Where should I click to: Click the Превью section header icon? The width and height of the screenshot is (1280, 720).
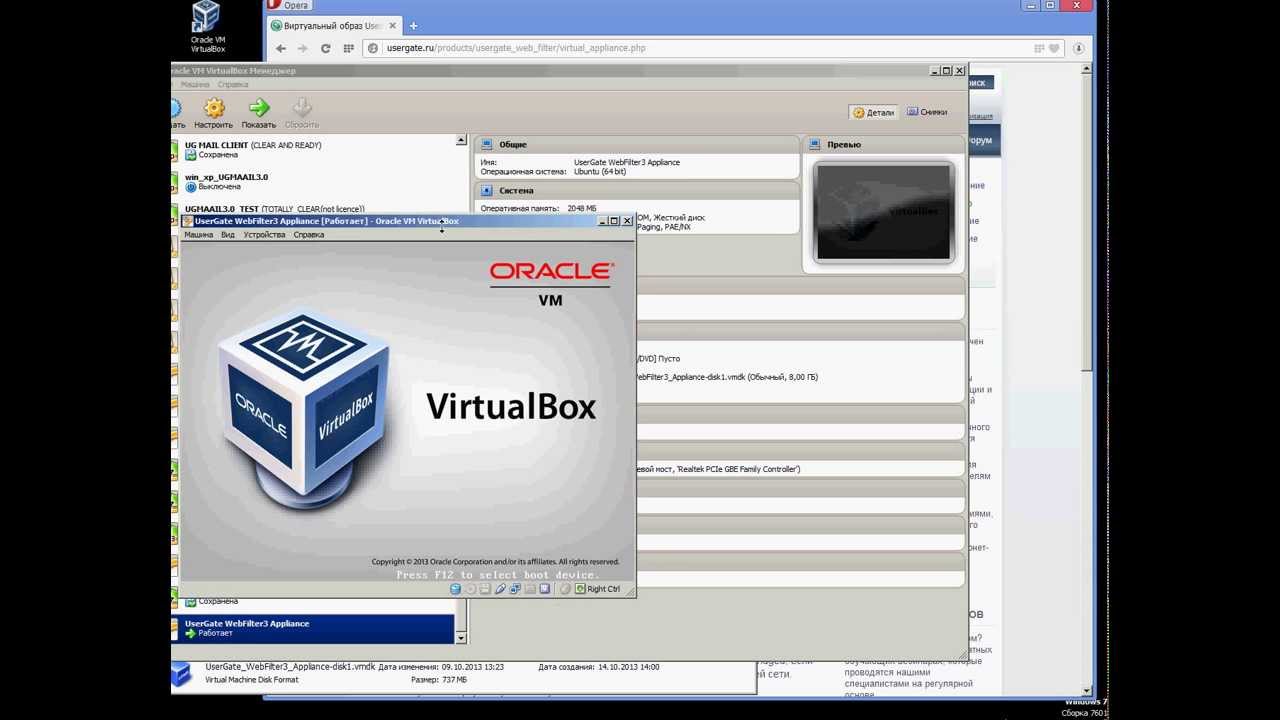click(x=815, y=144)
